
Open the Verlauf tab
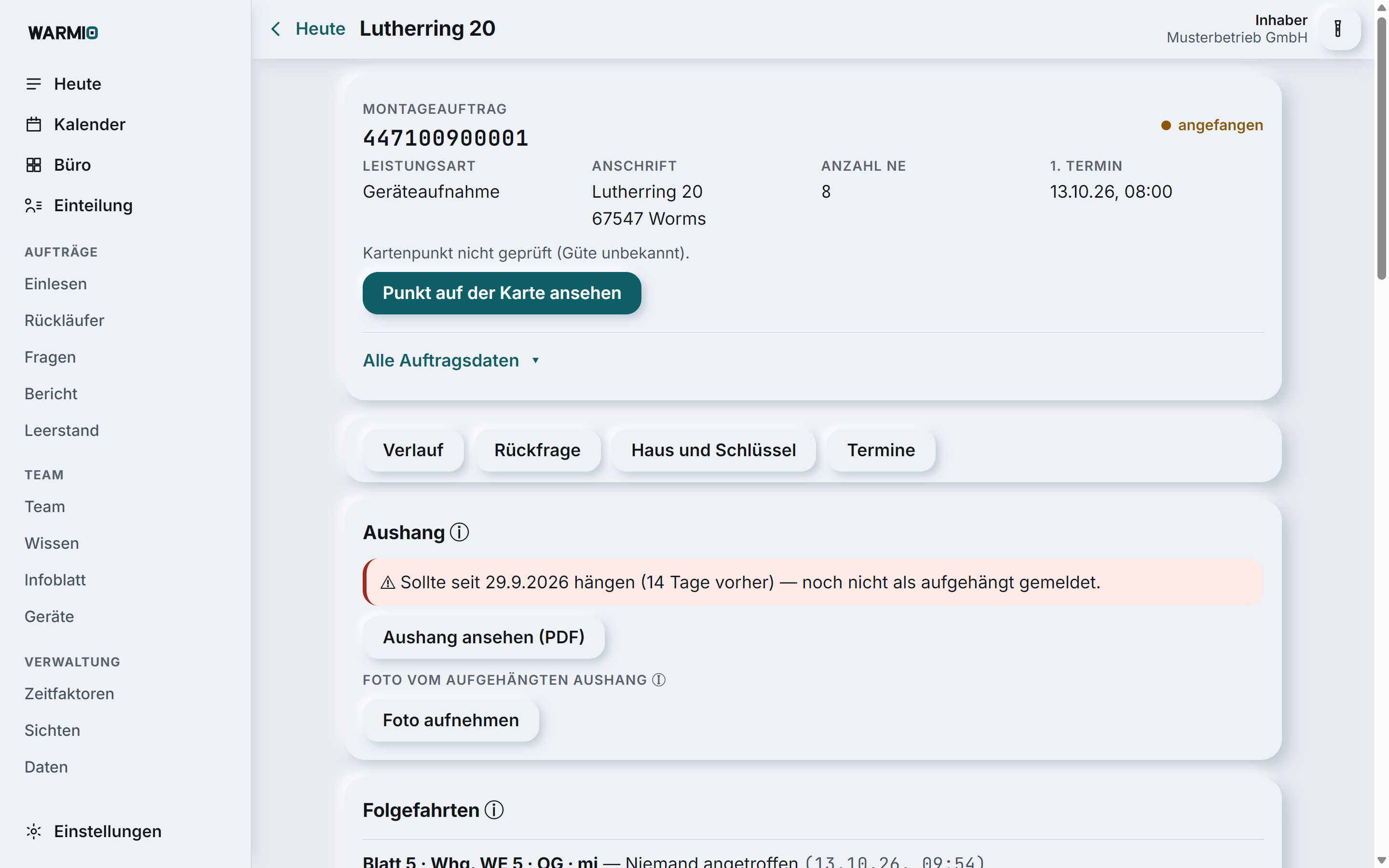point(413,450)
